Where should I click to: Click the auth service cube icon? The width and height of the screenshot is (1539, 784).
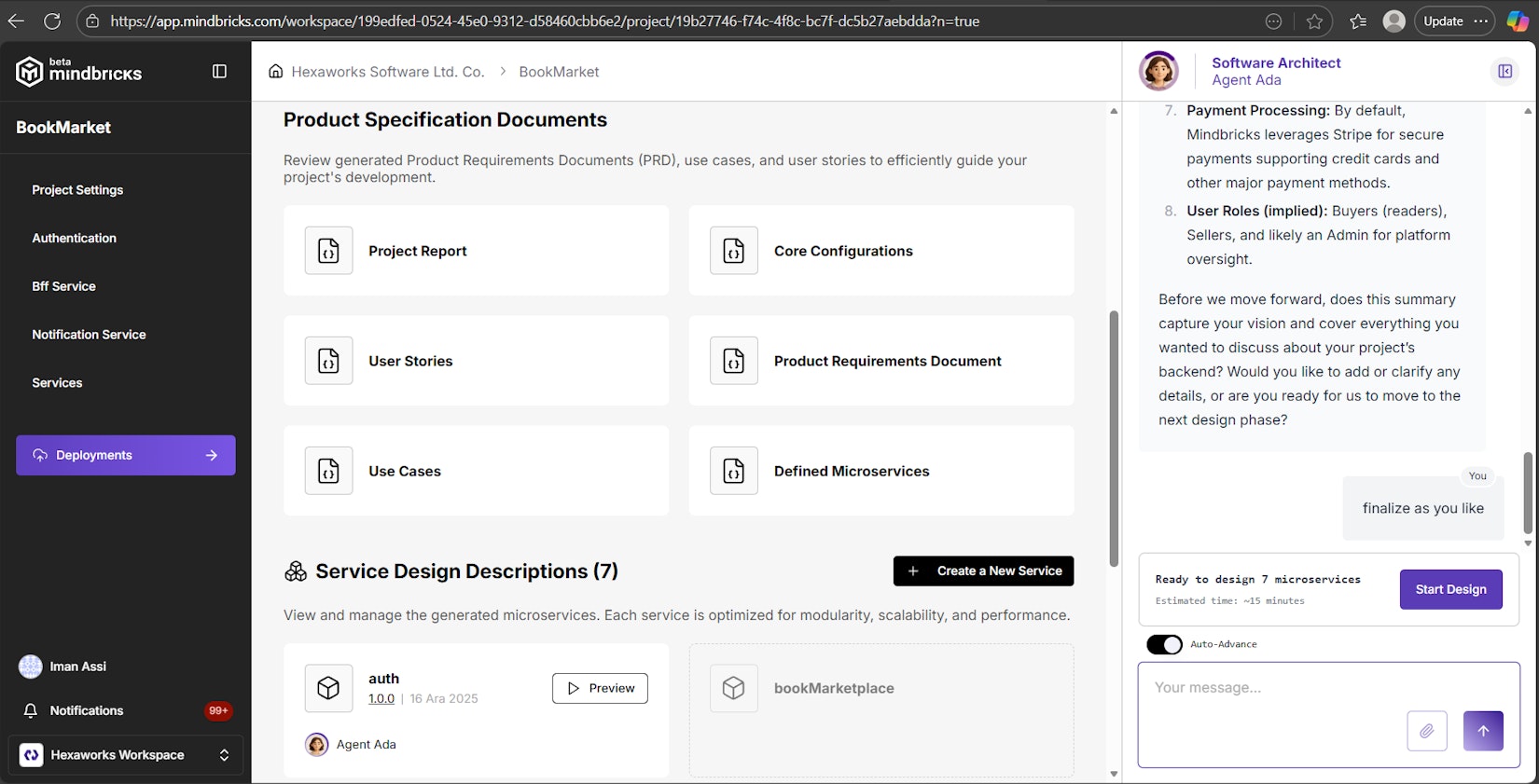click(x=328, y=688)
